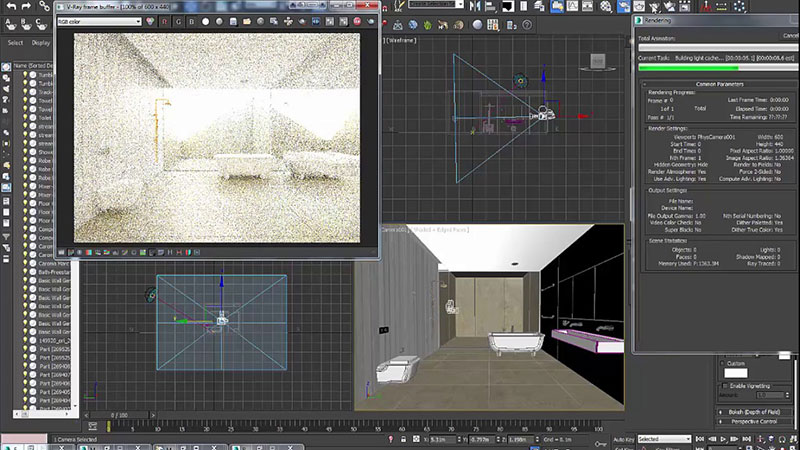The height and width of the screenshot is (450, 800).
Task: Click the A teapot preset icon
Action: tap(10, 24)
